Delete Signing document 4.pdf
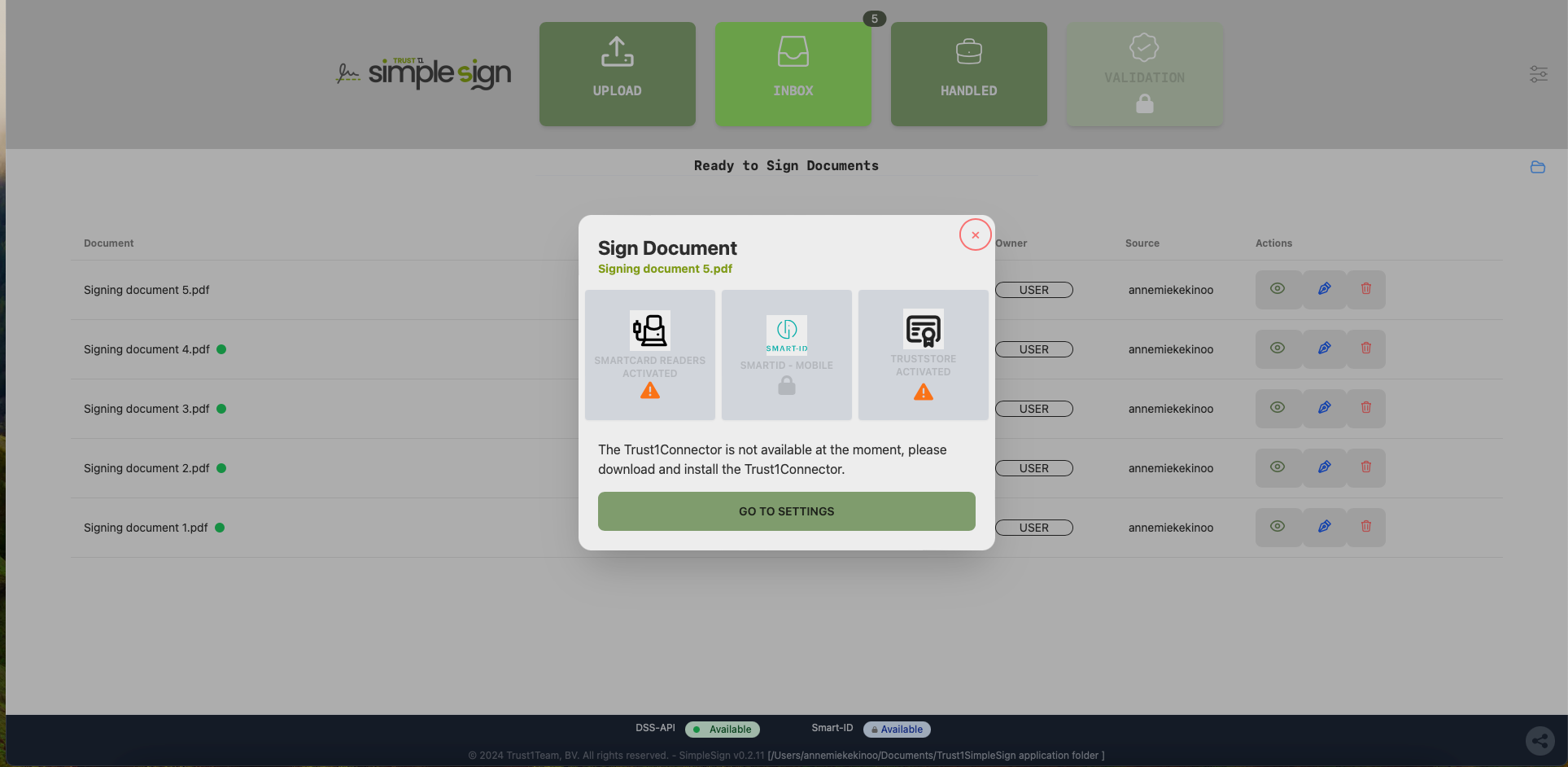This screenshot has width=1568, height=767. click(x=1366, y=348)
